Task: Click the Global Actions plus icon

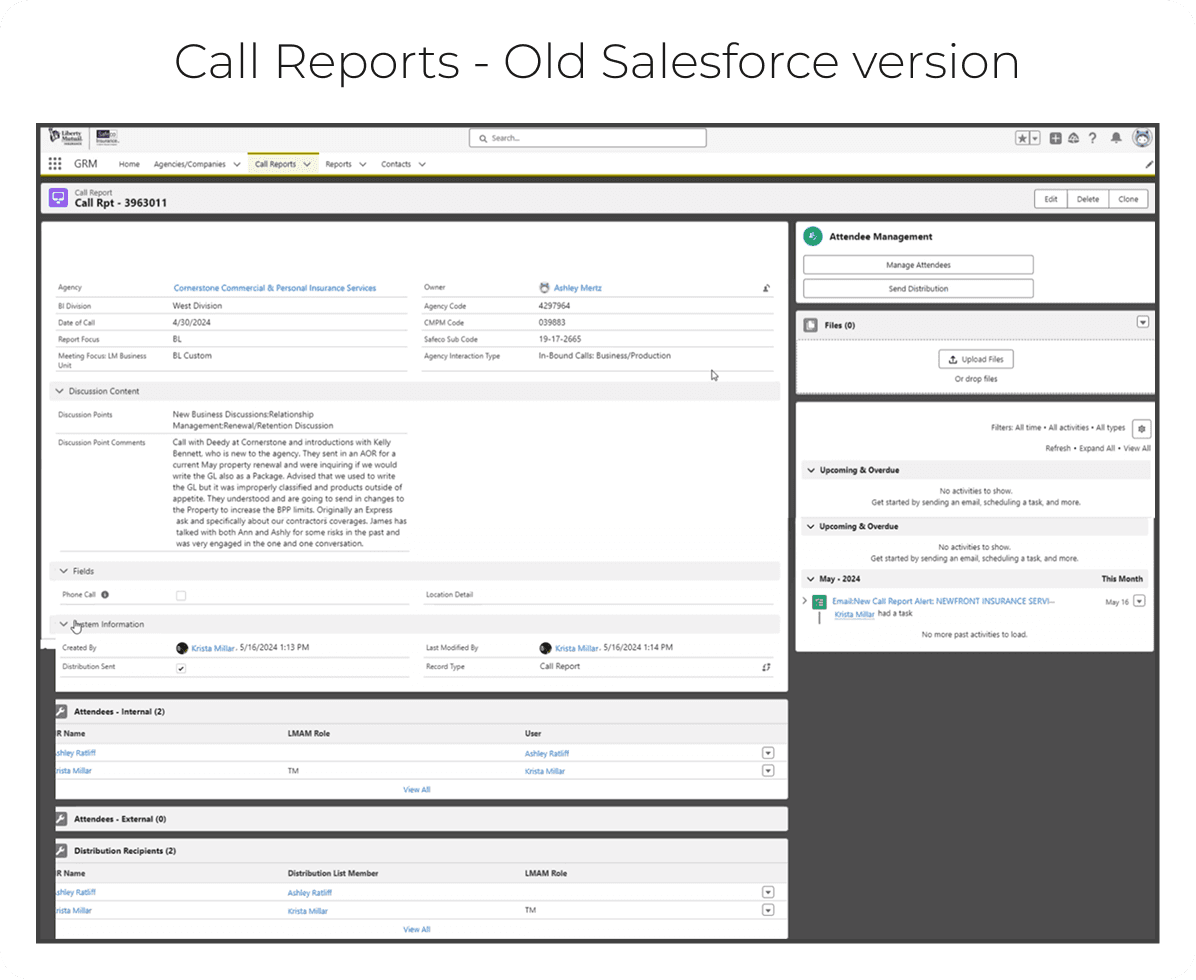Action: (1056, 138)
